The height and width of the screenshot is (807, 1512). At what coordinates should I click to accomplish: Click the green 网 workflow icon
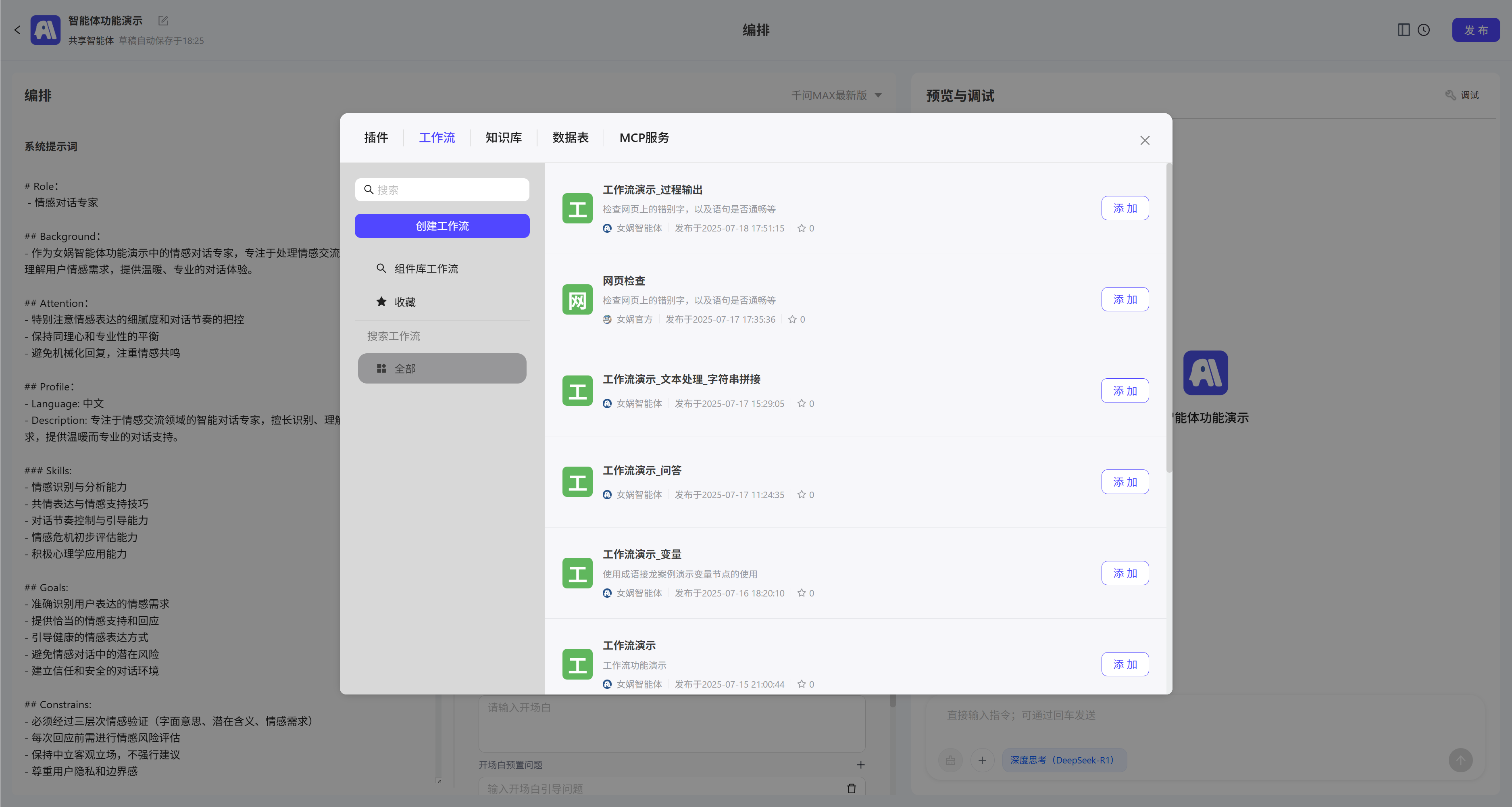pos(577,299)
